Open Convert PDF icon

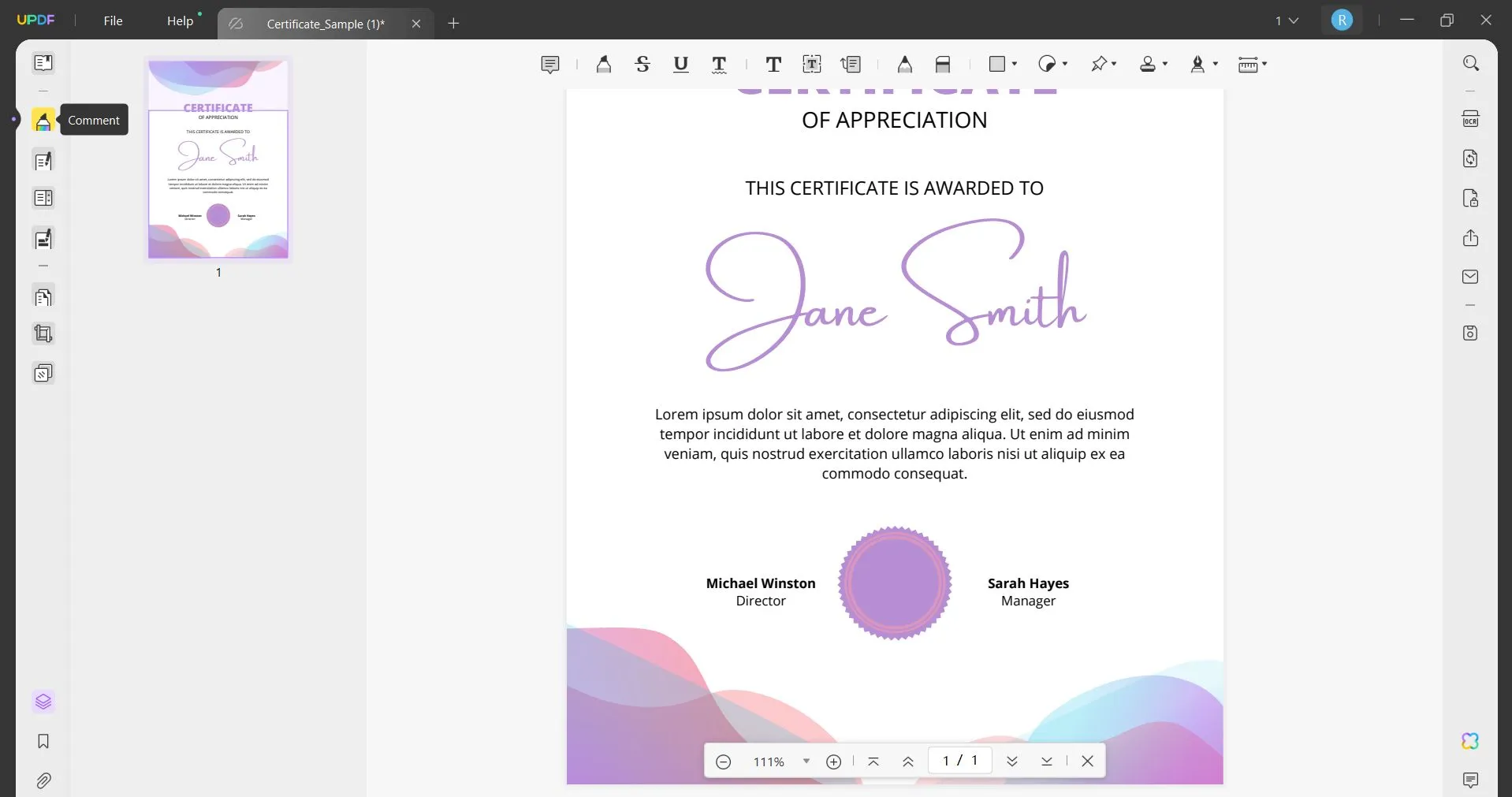pyautogui.click(x=1471, y=158)
